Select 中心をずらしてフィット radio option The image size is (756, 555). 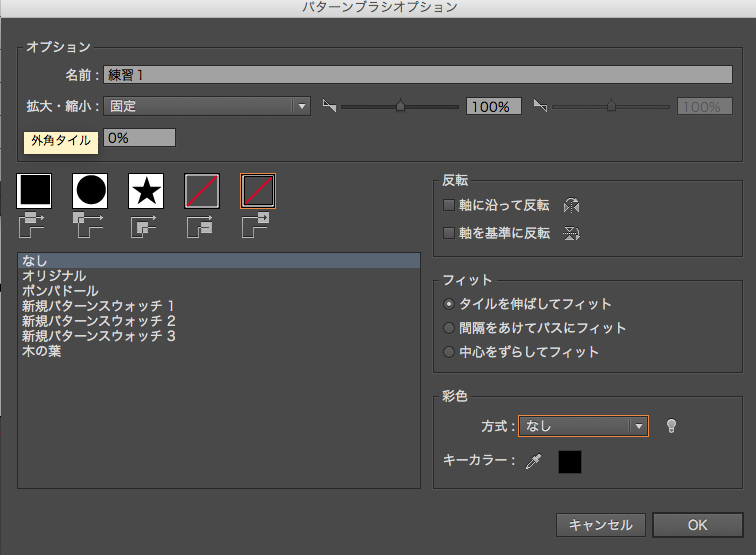pos(449,352)
